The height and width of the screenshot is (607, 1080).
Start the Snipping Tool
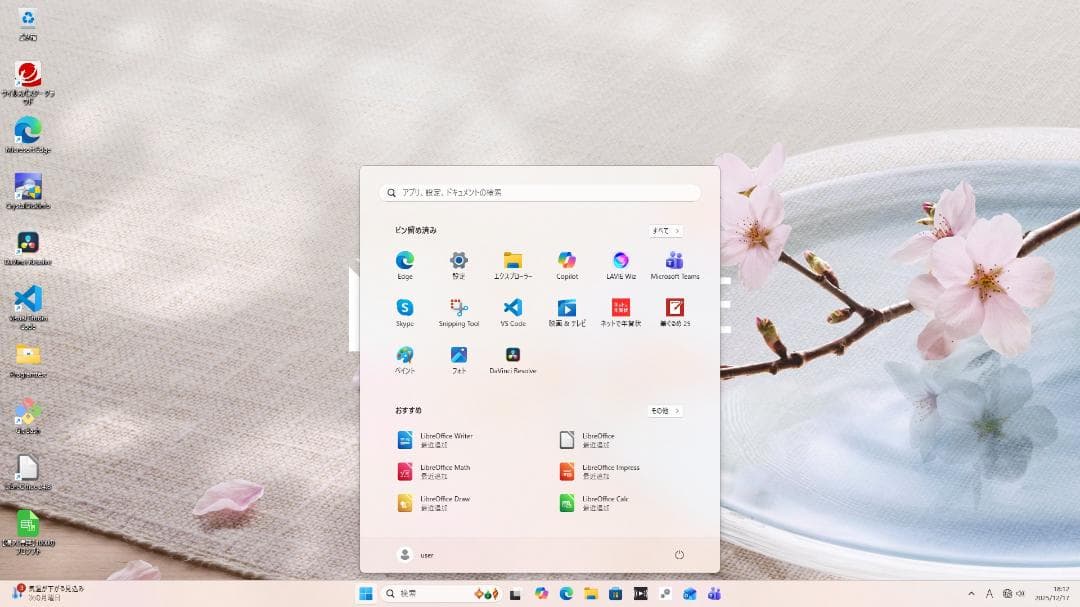(x=459, y=309)
